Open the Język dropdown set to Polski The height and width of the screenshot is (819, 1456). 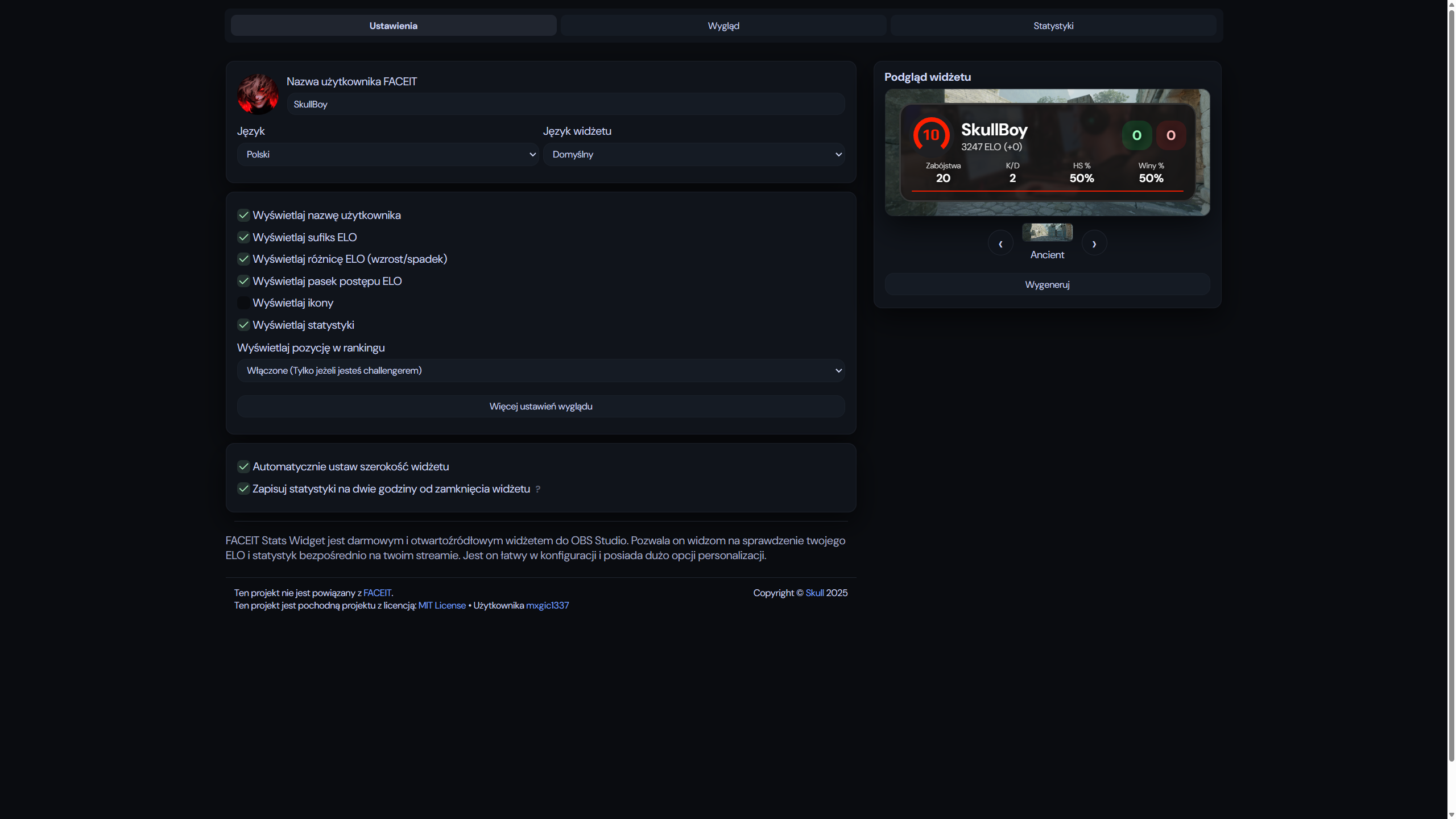(x=387, y=154)
